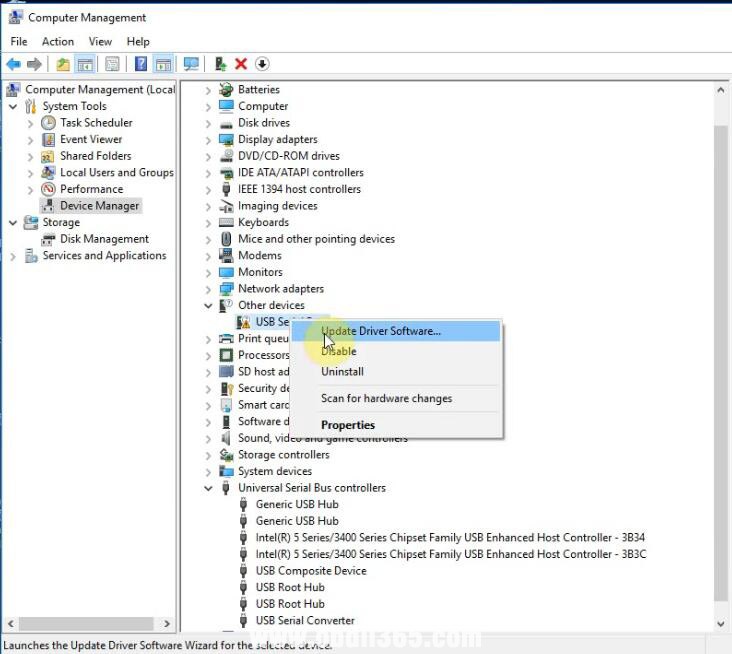Select Disk Management in left tree
732x654 pixels.
104,239
